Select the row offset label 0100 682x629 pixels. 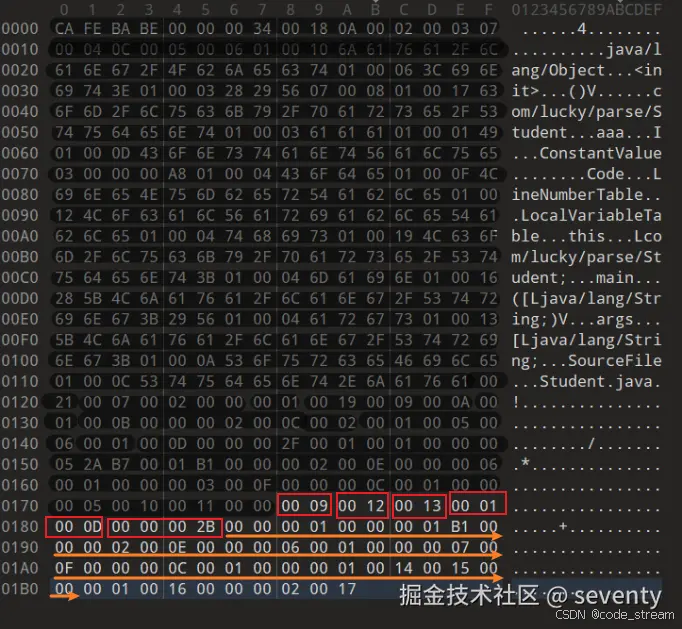20,361
